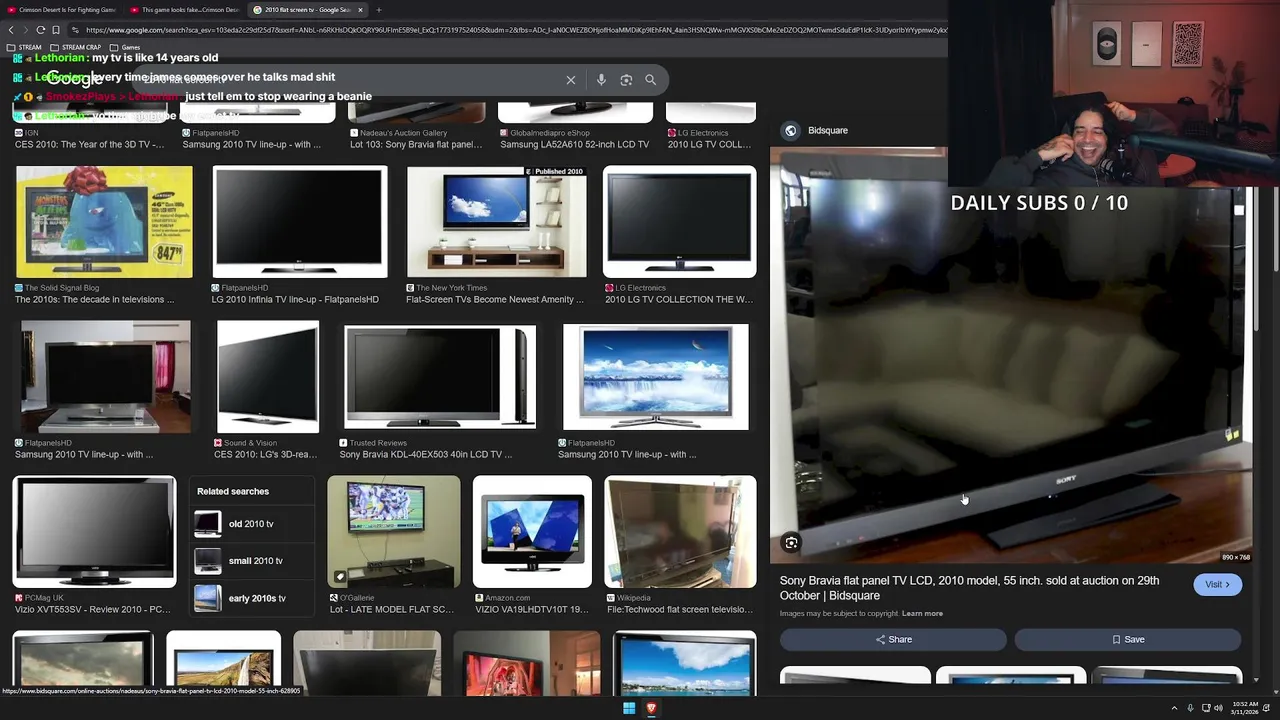Share the selected image
Screen dimensions: 1280x720
point(893,639)
